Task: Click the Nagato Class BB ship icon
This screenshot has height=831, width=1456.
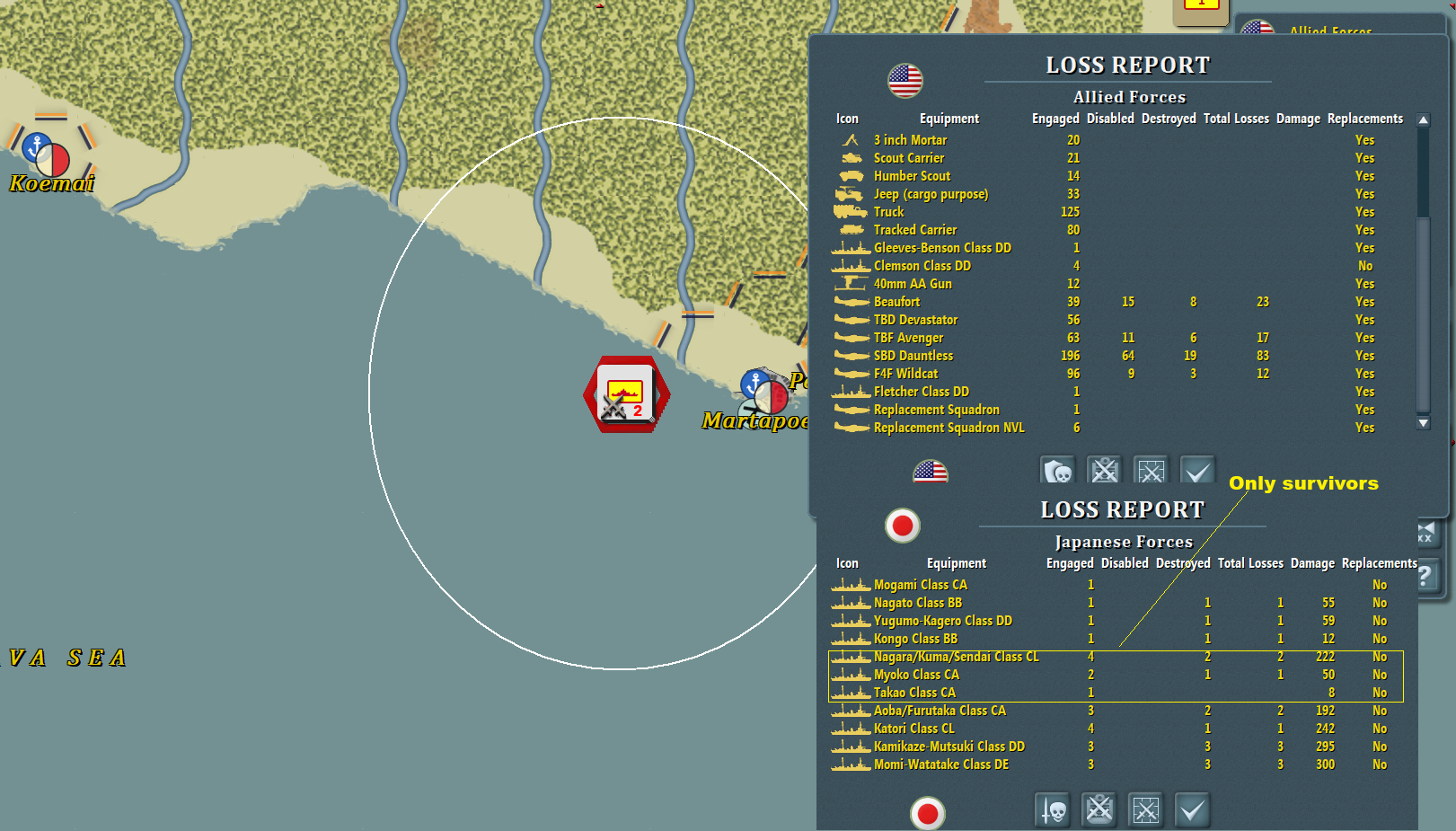Action: [851, 603]
